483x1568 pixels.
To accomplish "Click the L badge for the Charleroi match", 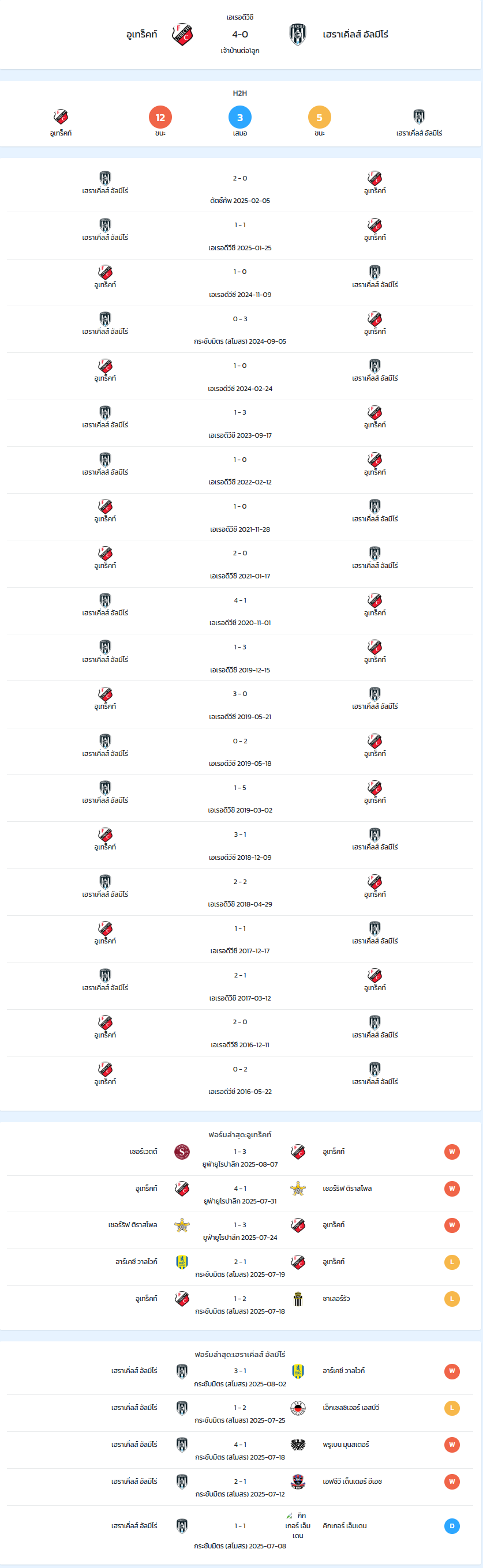I will coord(452,1298).
